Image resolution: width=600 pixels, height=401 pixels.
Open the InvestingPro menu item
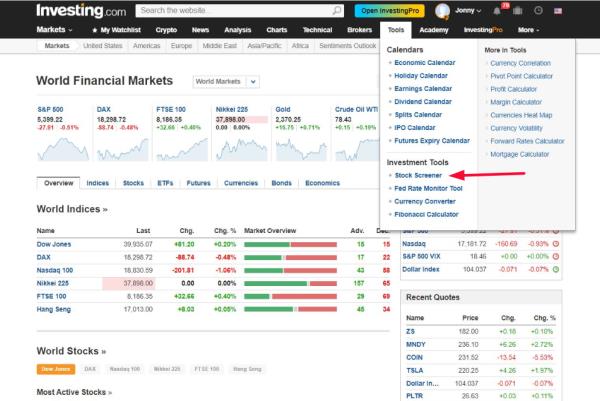click(x=483, y=30)
